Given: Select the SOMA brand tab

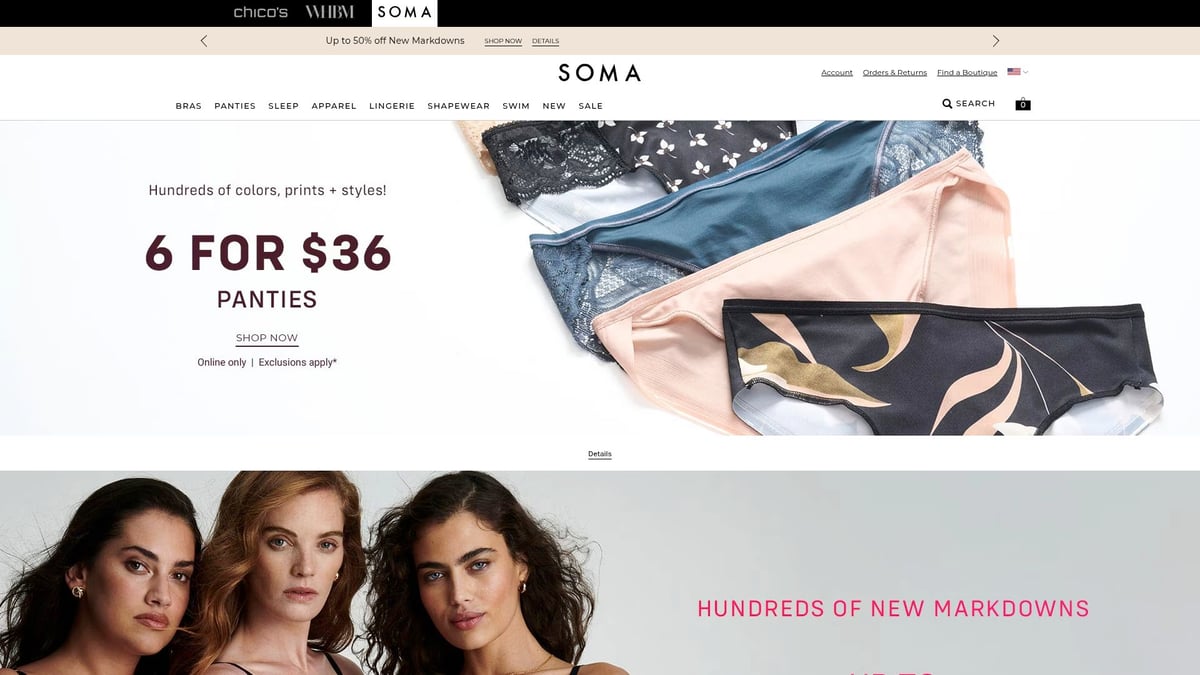Looking at the screenshot, I should click(405, 13).
